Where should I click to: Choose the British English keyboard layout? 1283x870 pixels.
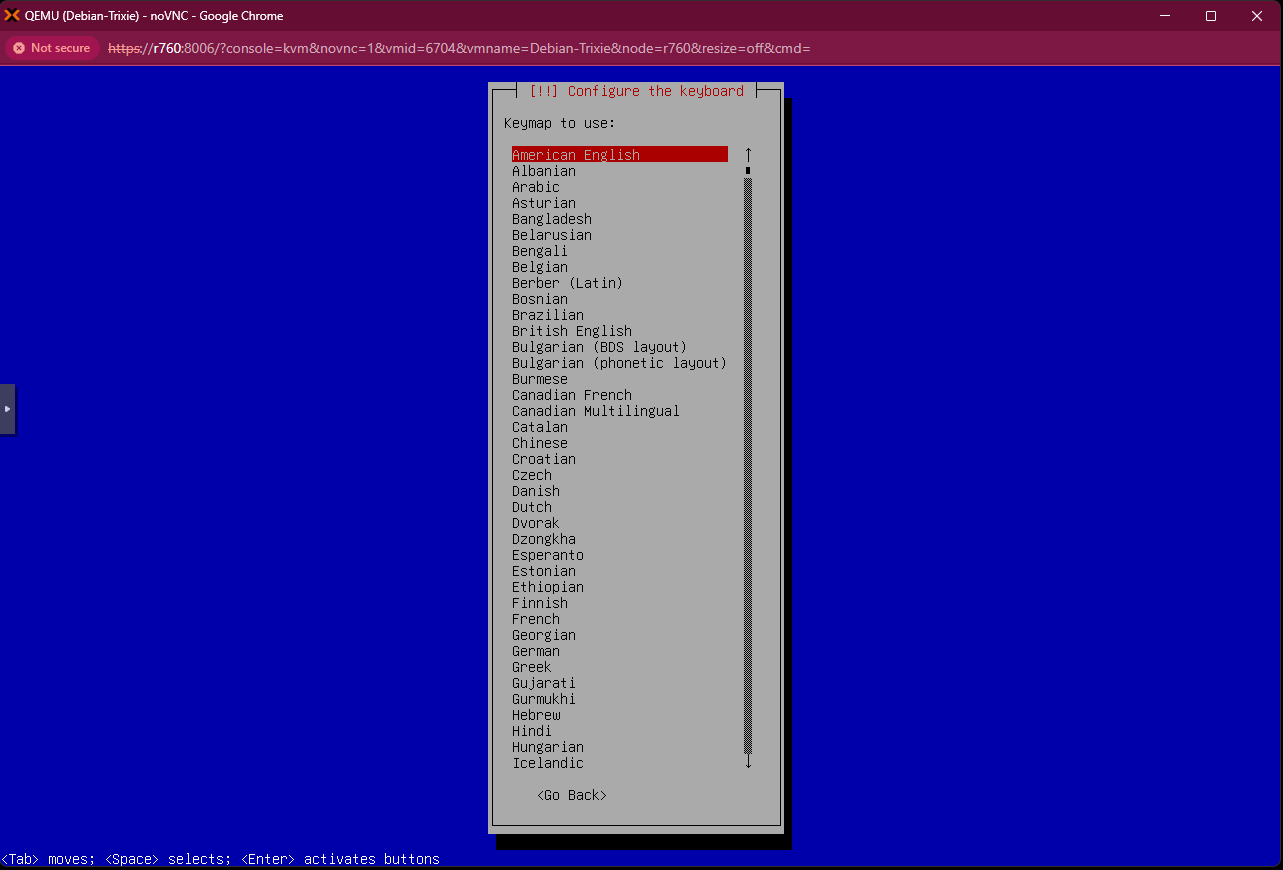coord(571,331)
